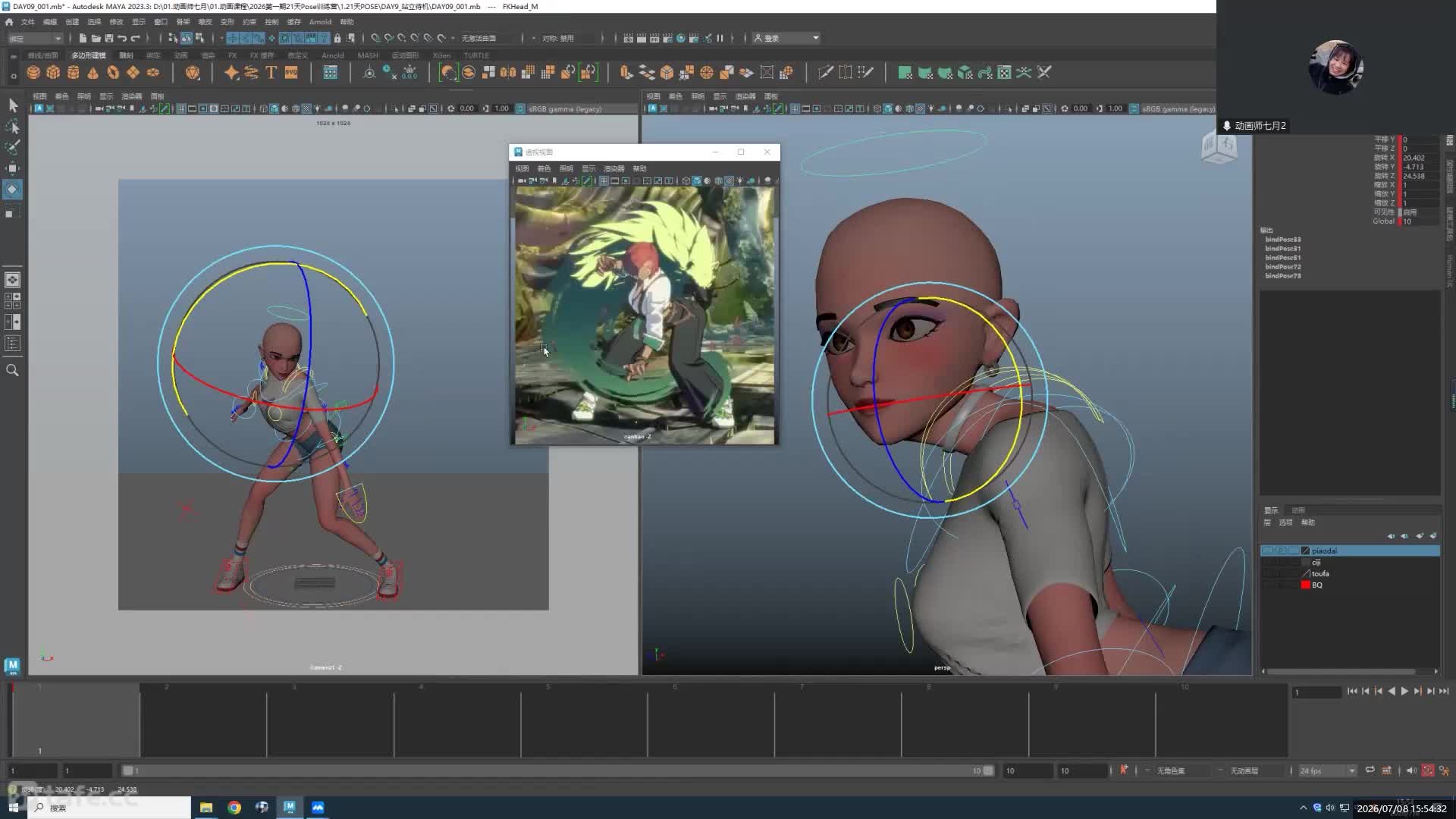
Task: Open the File menu in Maya menu bar
Action: (28, 22)
